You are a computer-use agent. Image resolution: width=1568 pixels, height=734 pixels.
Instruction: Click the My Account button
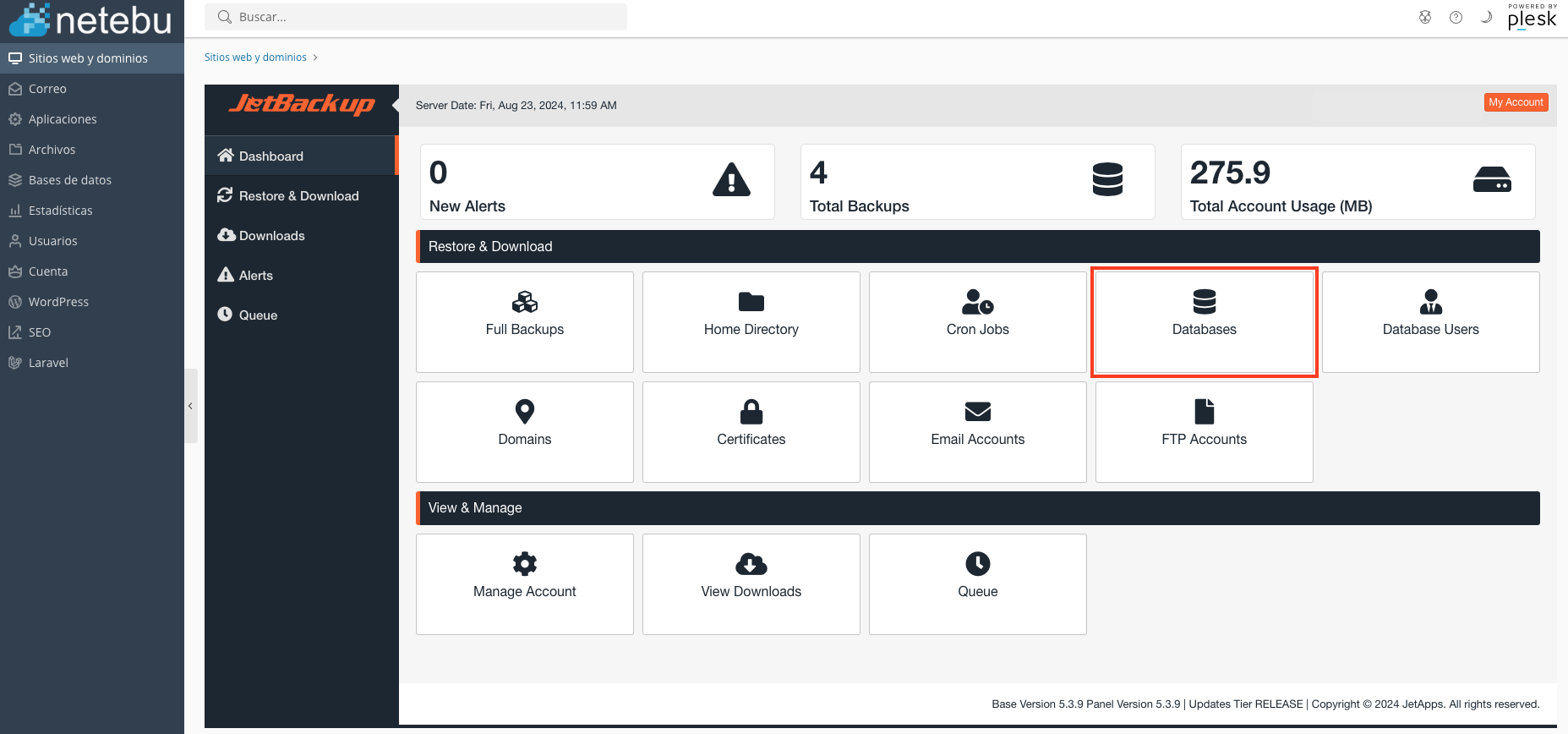coord(1516,102)
